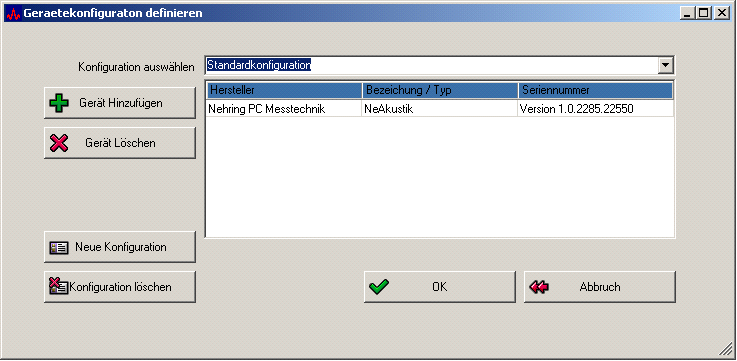The width and height of the screenshot is (737, 361).
Task: Click the Gerät Löschen button label
Action: coord(120,142)
